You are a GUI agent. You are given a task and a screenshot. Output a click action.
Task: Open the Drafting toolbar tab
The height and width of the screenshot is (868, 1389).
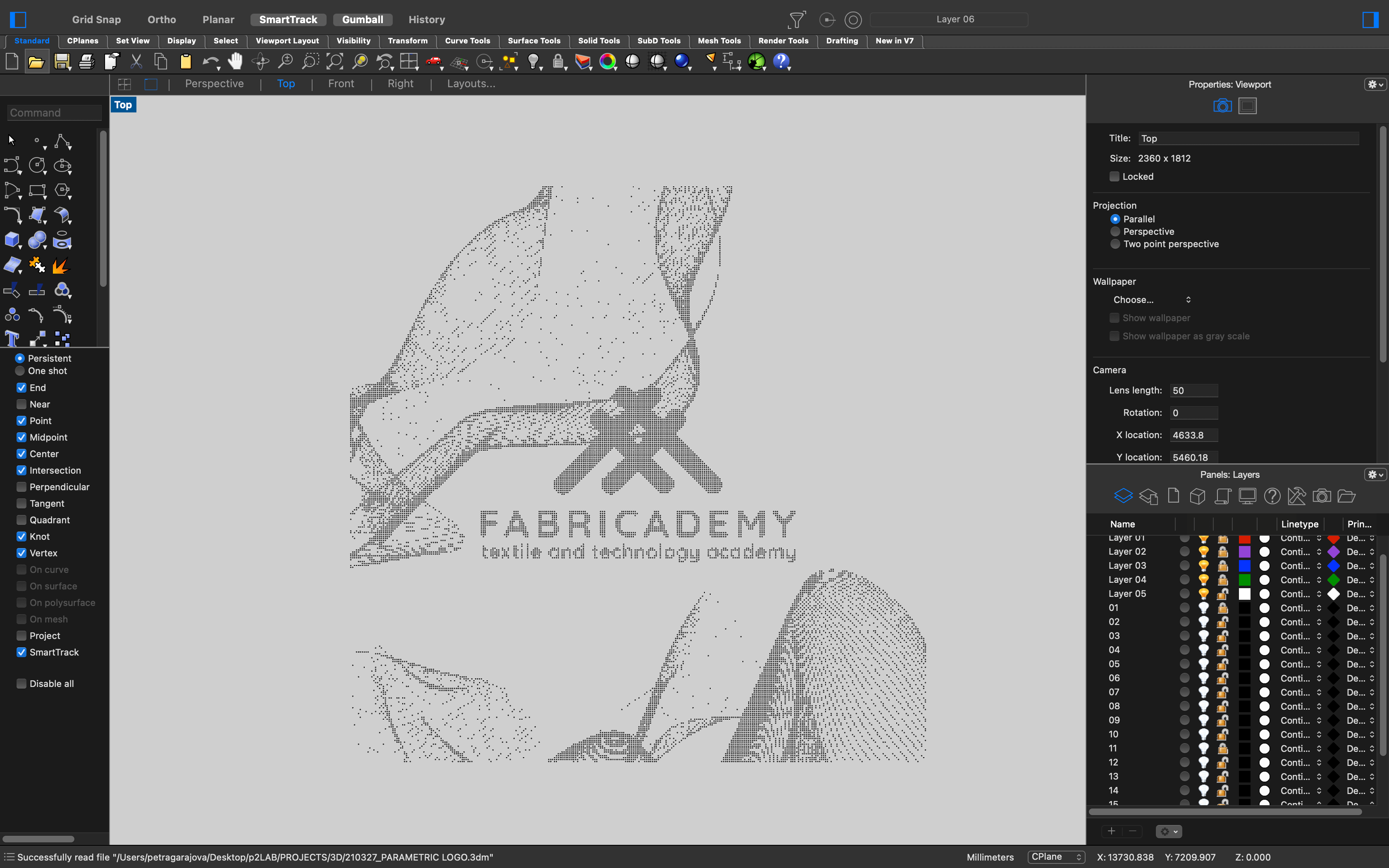(841, 41)
